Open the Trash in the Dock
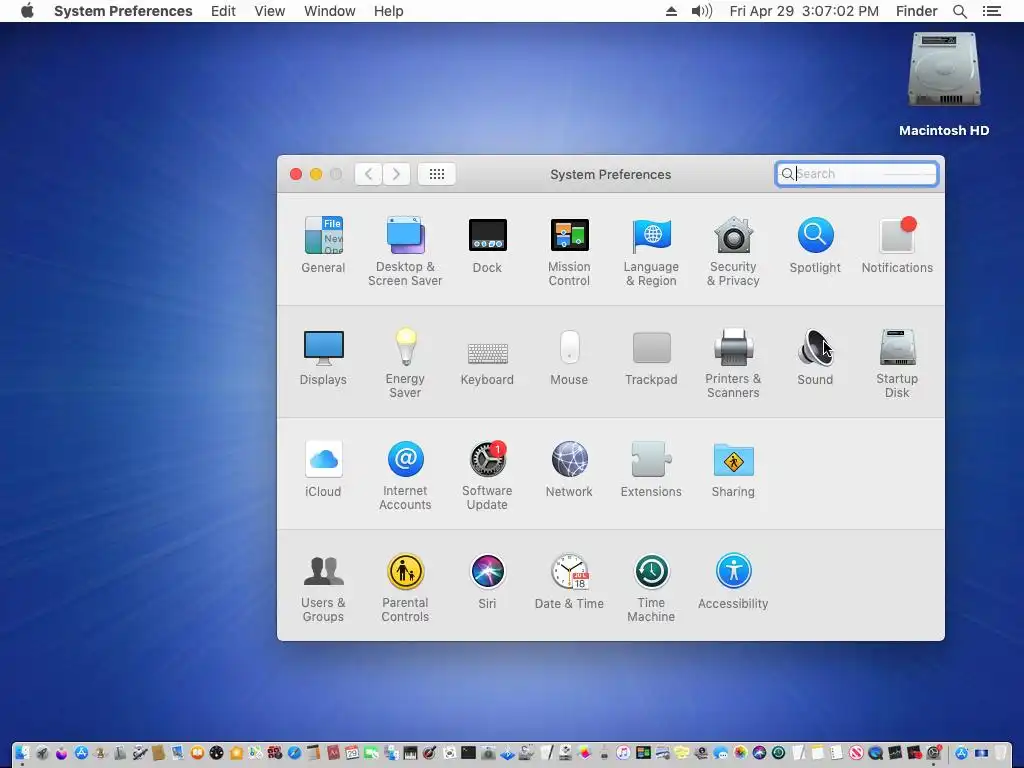This screenshot has width=1024, height=768. pyautogui.click(x=1000, y=753)
